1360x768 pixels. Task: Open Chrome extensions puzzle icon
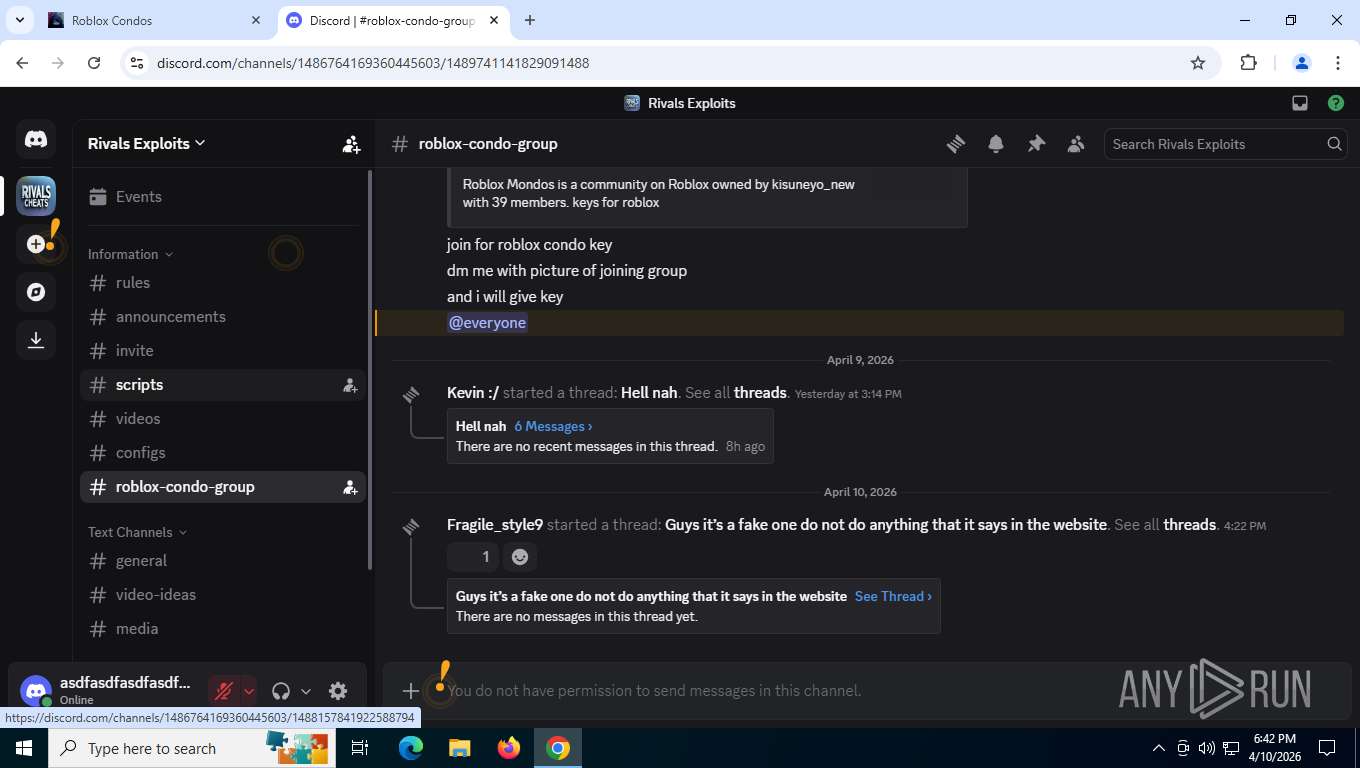(1248, 63)
